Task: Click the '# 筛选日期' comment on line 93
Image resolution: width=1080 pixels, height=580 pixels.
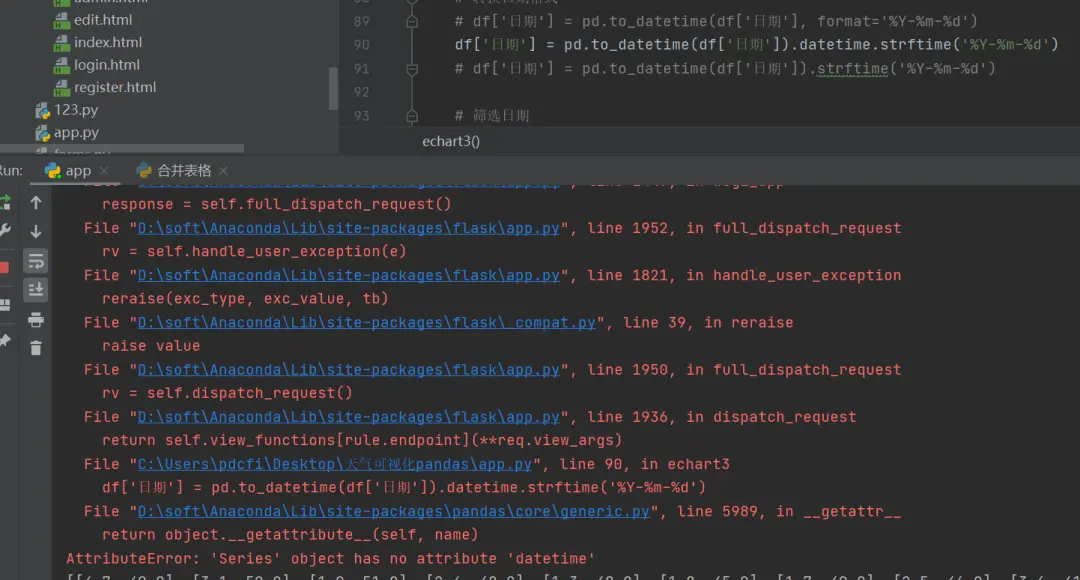Action: point(492,116)
